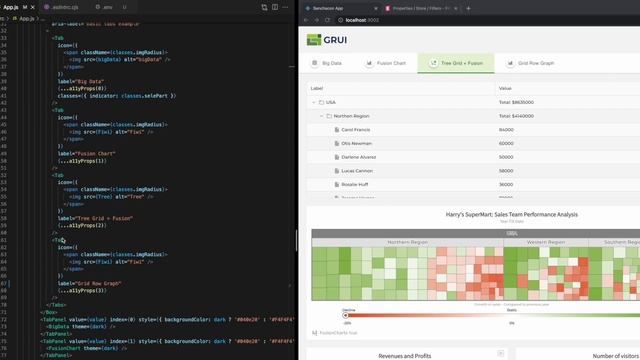640x360 pixels.
Task: Select the Lucas Cannon row
Action: [x=473, y=171]
